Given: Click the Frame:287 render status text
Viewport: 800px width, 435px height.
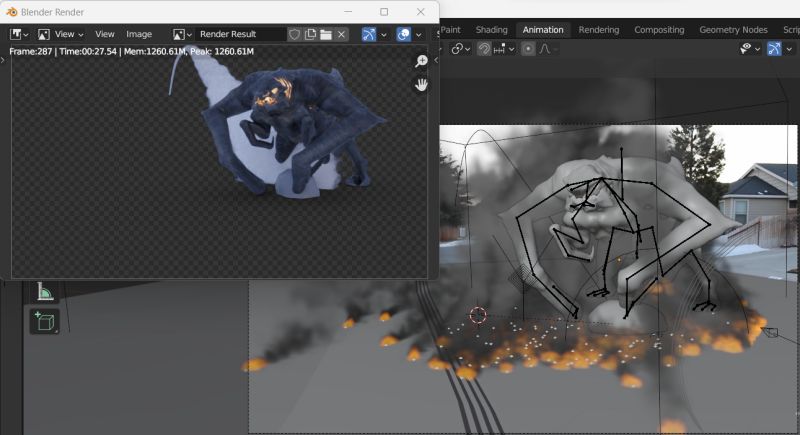Looking at the screenshot, I should [x=31, y=51].
